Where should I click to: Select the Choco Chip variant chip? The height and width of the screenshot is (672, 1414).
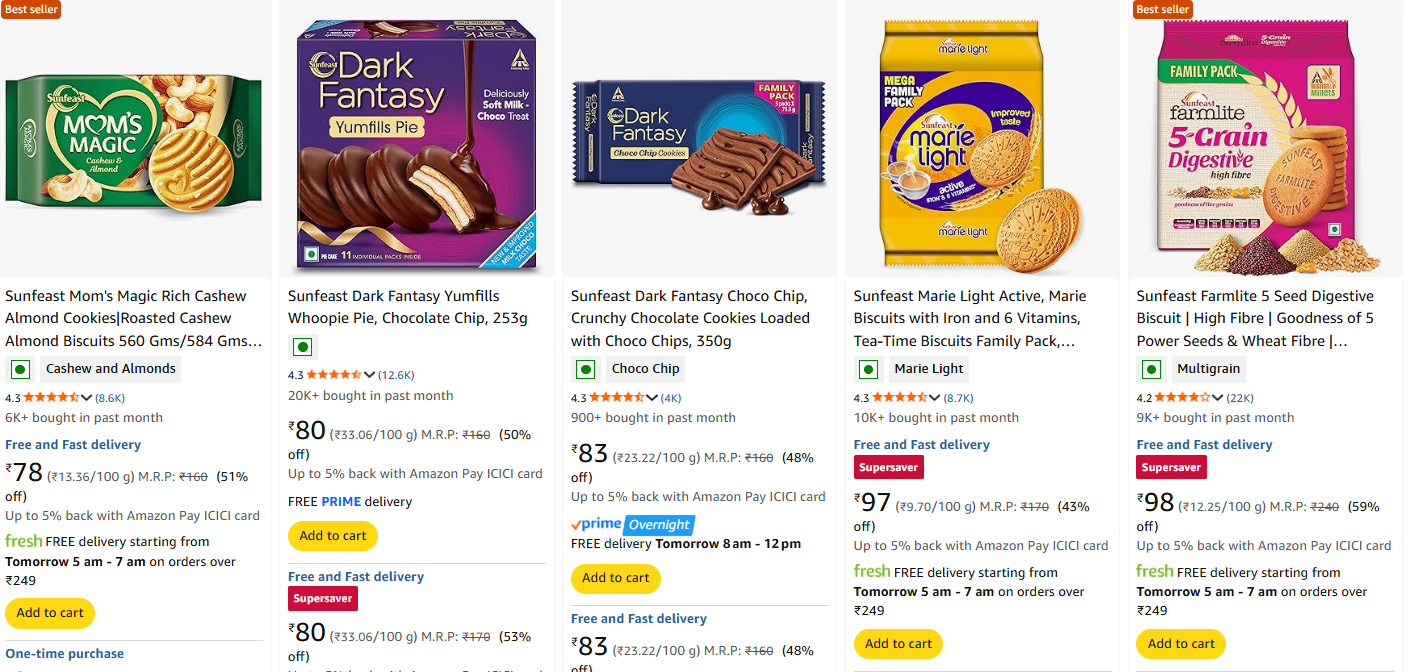(645, 369)
